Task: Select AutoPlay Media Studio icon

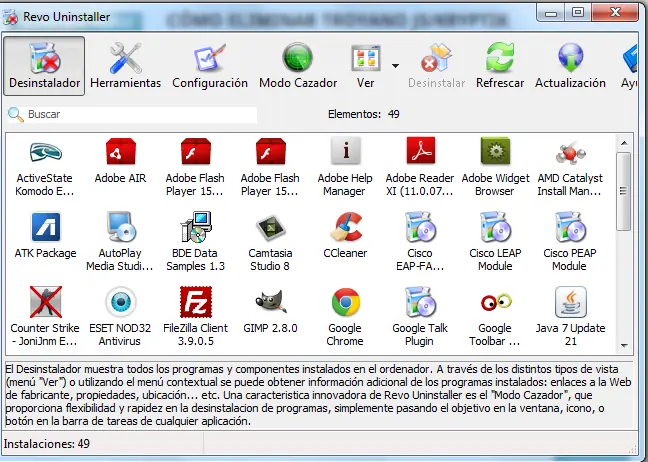Action: [120, 226]
